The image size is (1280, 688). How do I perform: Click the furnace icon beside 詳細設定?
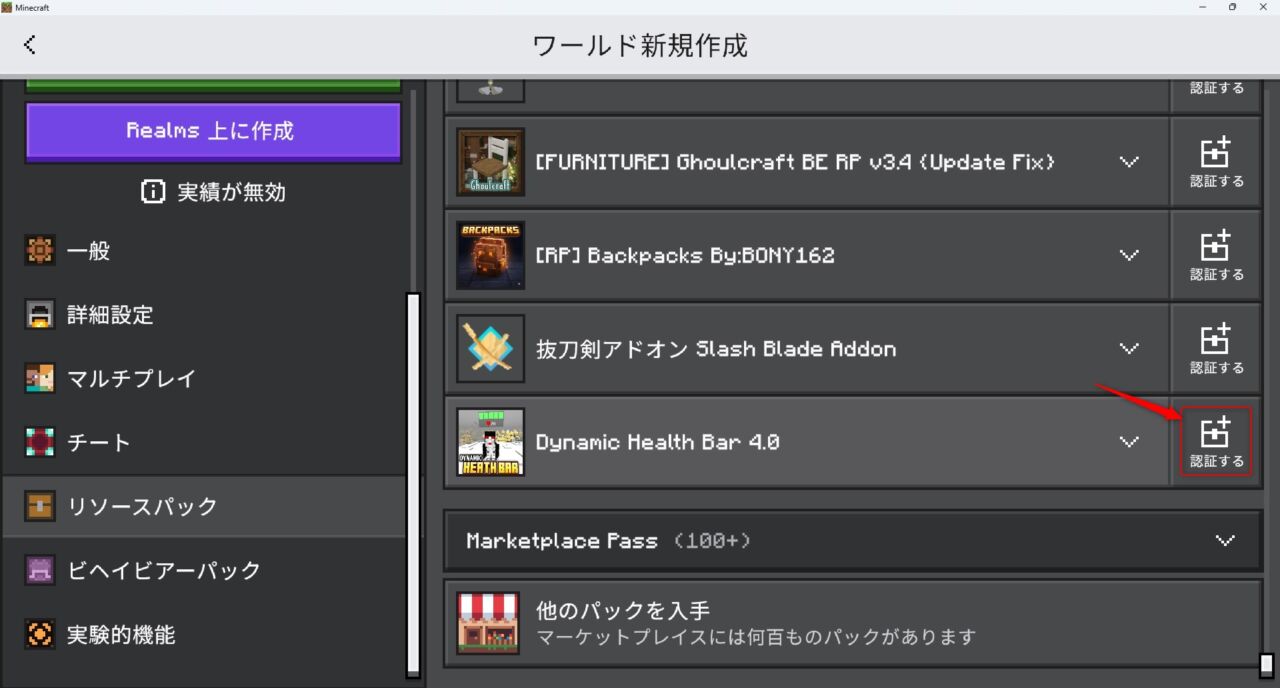(x=39, y=315)
